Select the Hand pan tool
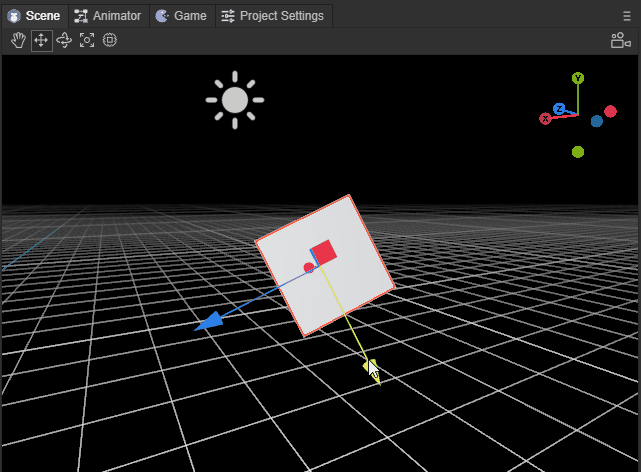The image size is (641, 472). (x=18, y=40)
